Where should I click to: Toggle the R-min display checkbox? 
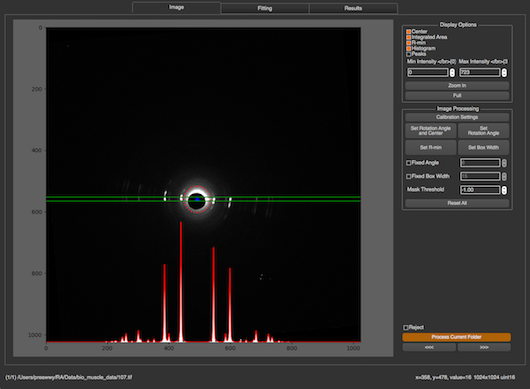tap(408, 43)
